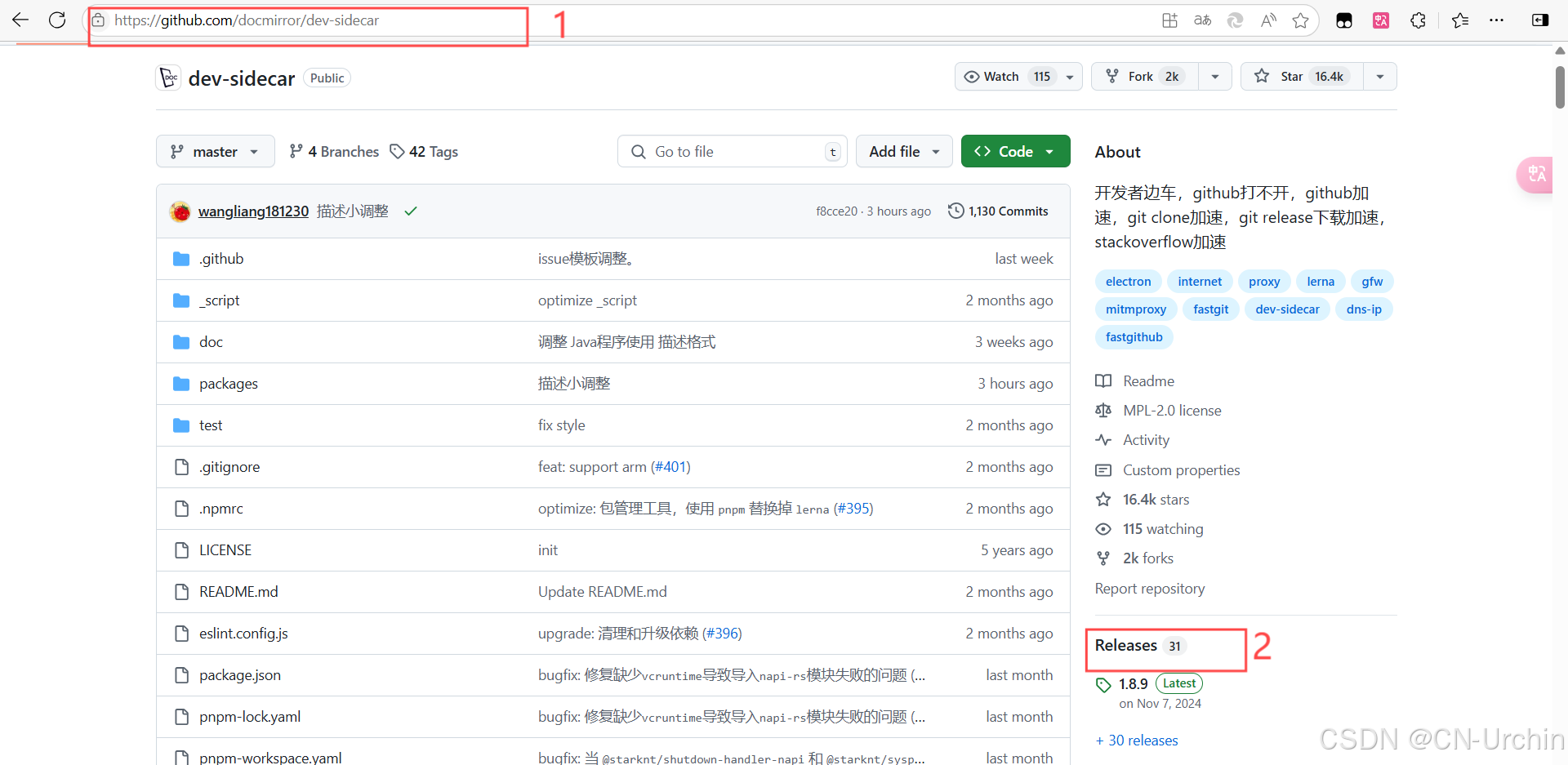The image size is (1568, 765).
Task: Open the 'fix style' commit message
Action: point(562,425)
